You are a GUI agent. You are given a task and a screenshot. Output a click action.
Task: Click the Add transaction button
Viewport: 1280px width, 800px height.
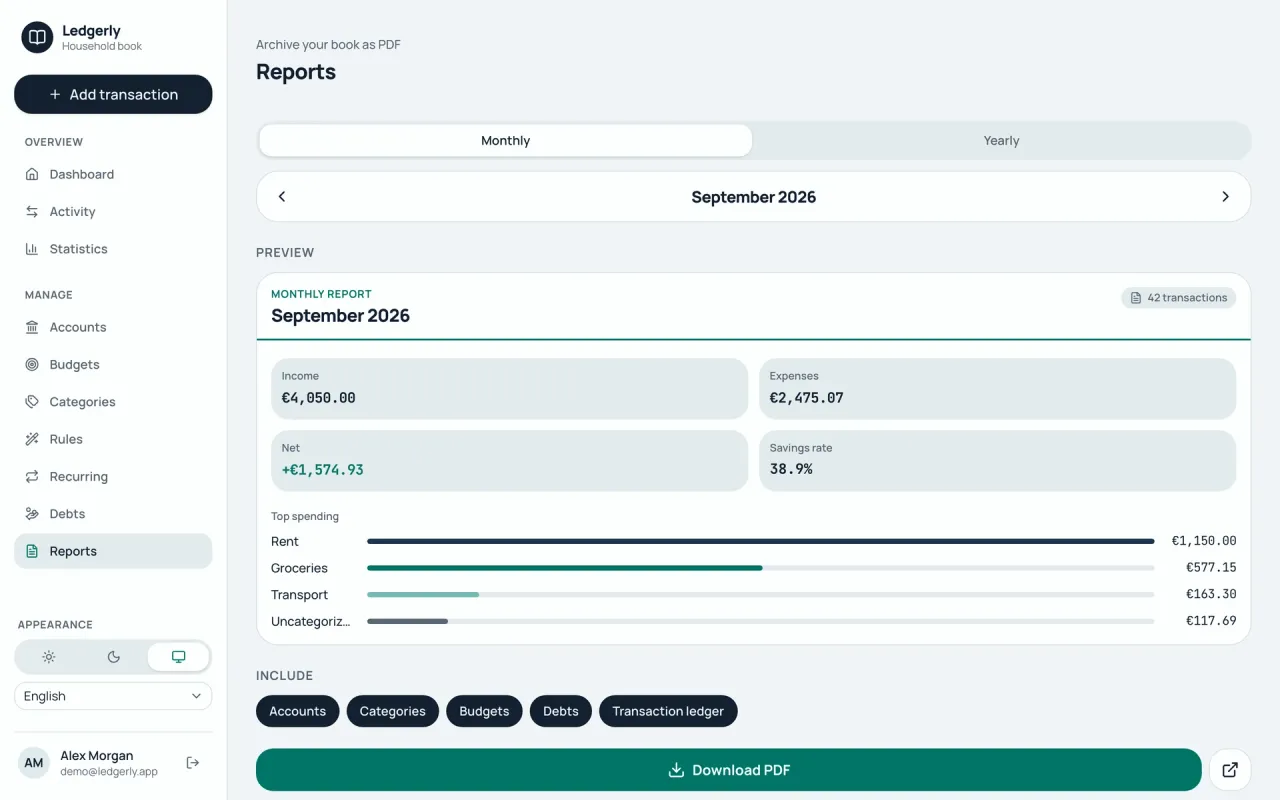[x=113, y=94]
